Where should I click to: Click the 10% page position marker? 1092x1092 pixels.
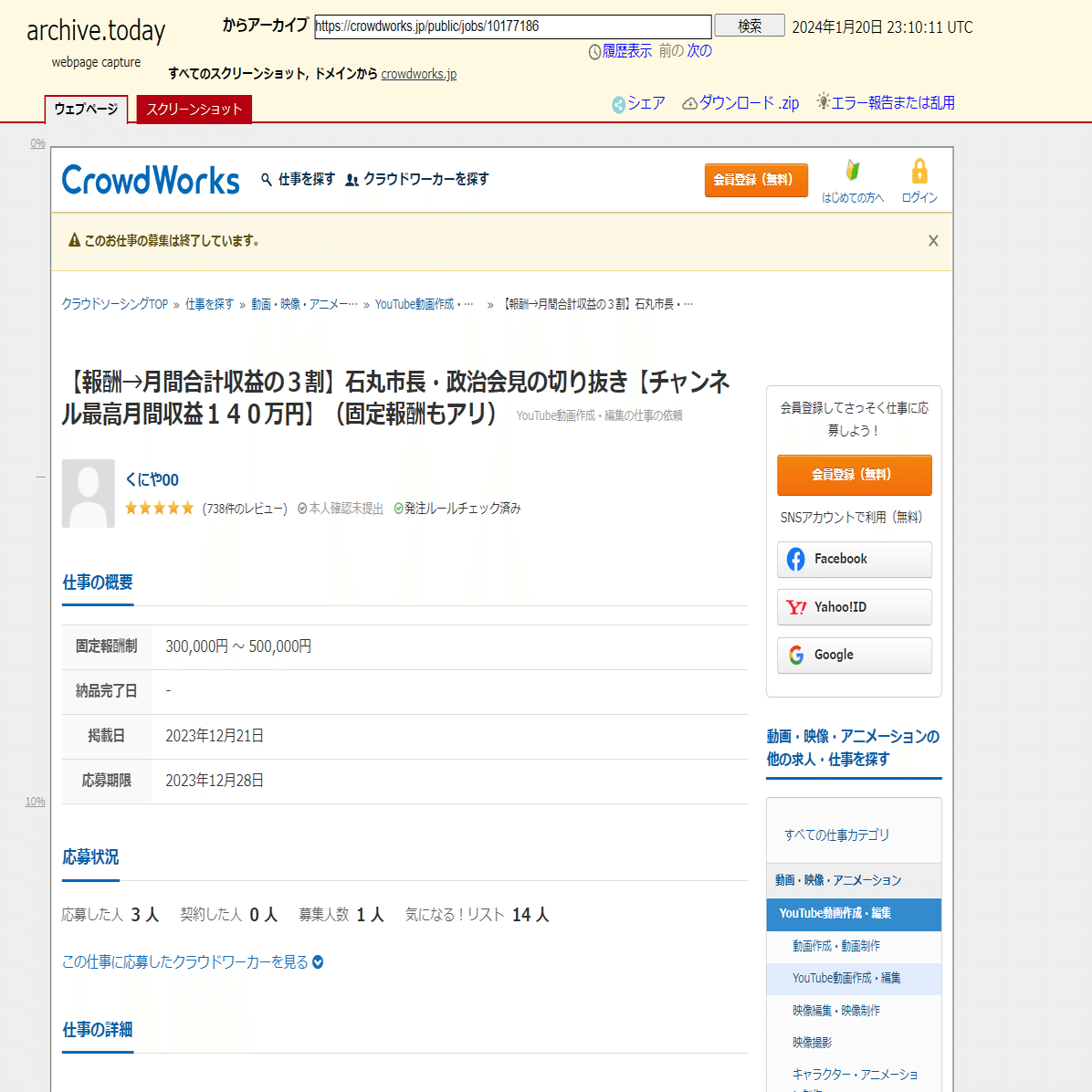(35, 802)
